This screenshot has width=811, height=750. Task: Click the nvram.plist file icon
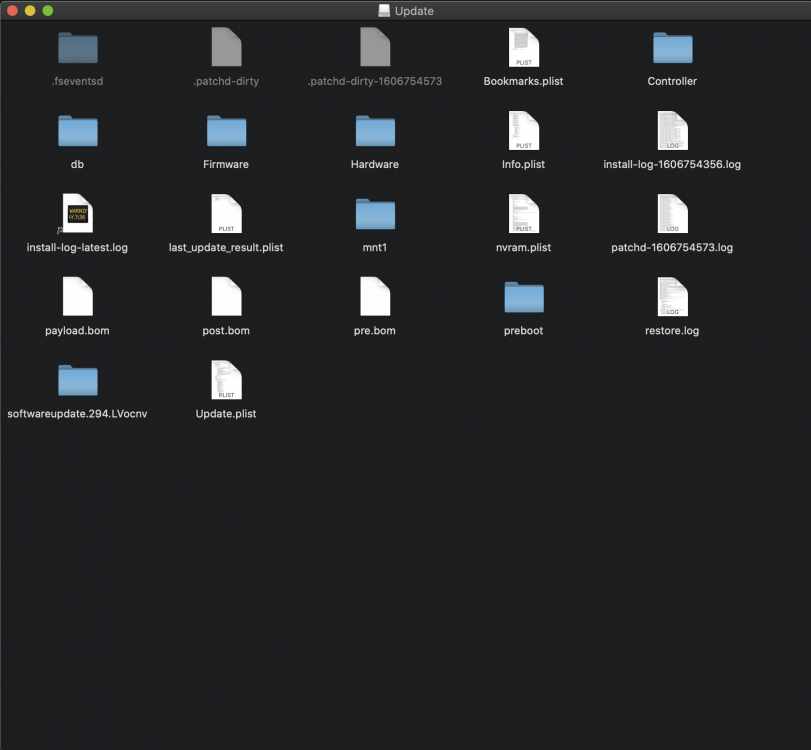523,213
